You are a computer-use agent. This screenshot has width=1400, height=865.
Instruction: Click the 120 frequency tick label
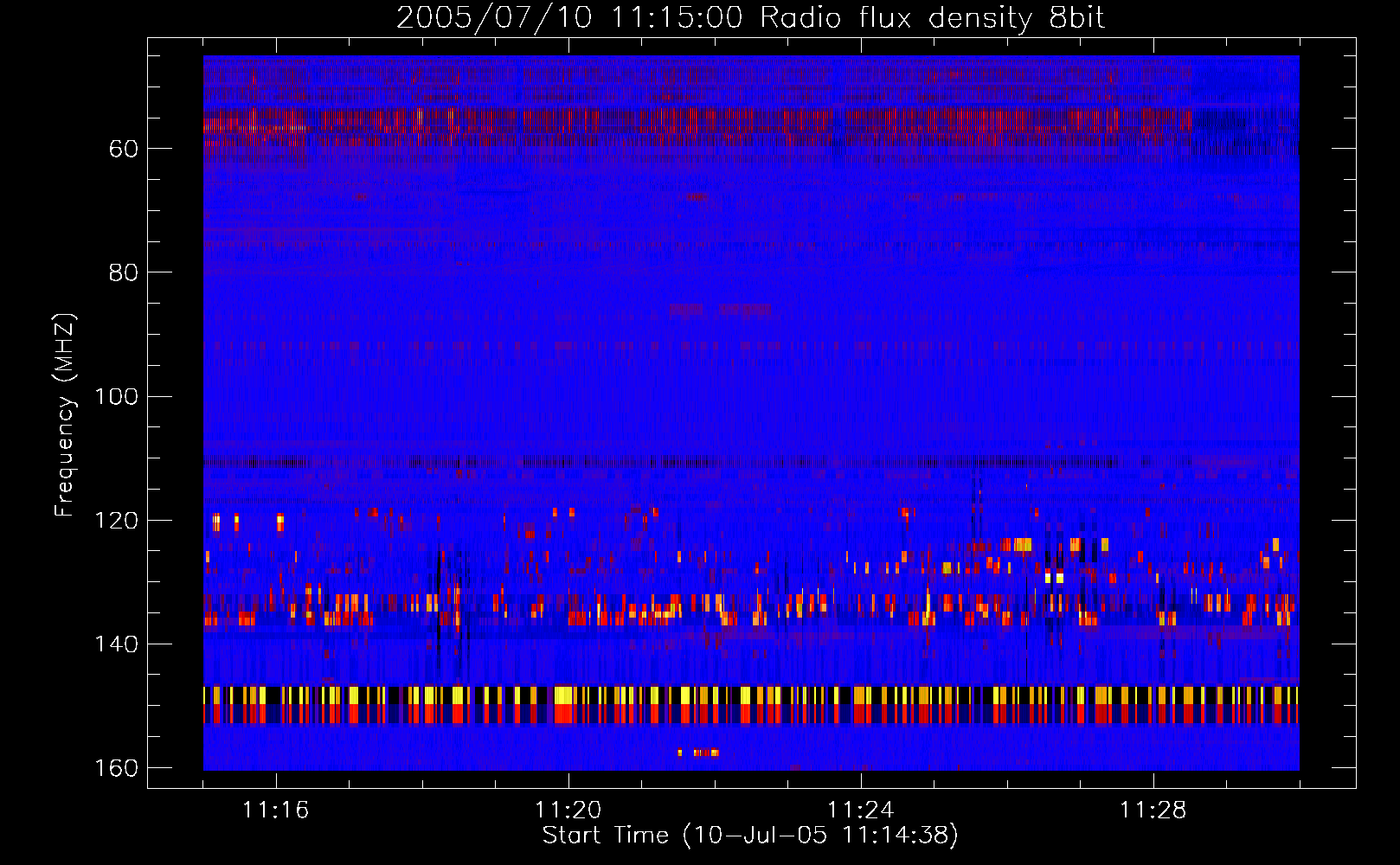pos(117,520)
